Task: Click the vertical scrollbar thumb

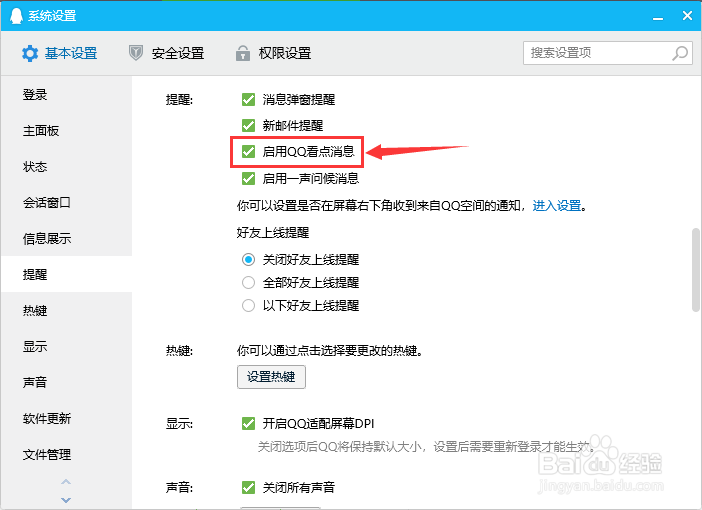Action: click(x=696, y=270)
